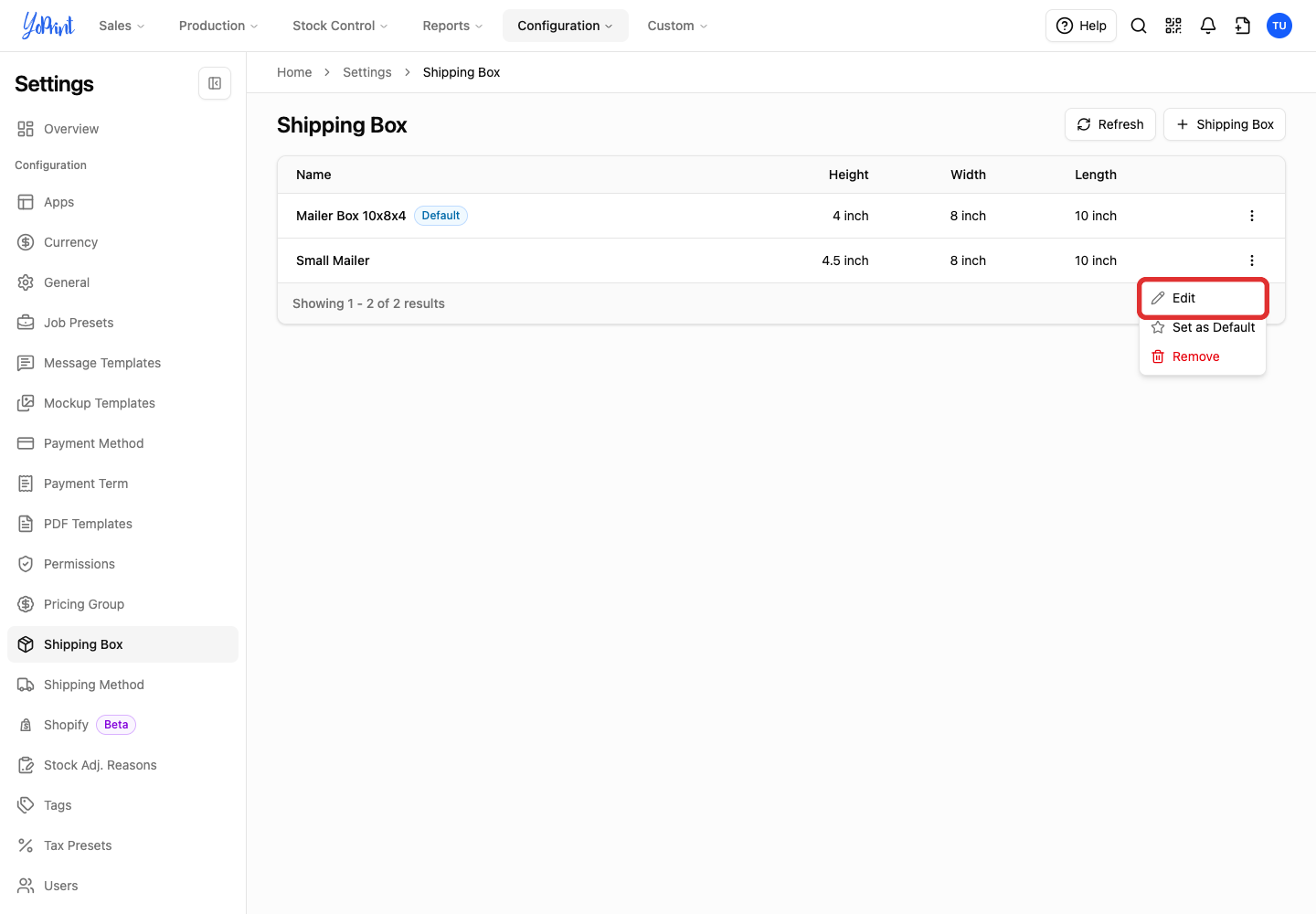Open the Help button
This screenshot has height=914, width=1316.
1081,26
